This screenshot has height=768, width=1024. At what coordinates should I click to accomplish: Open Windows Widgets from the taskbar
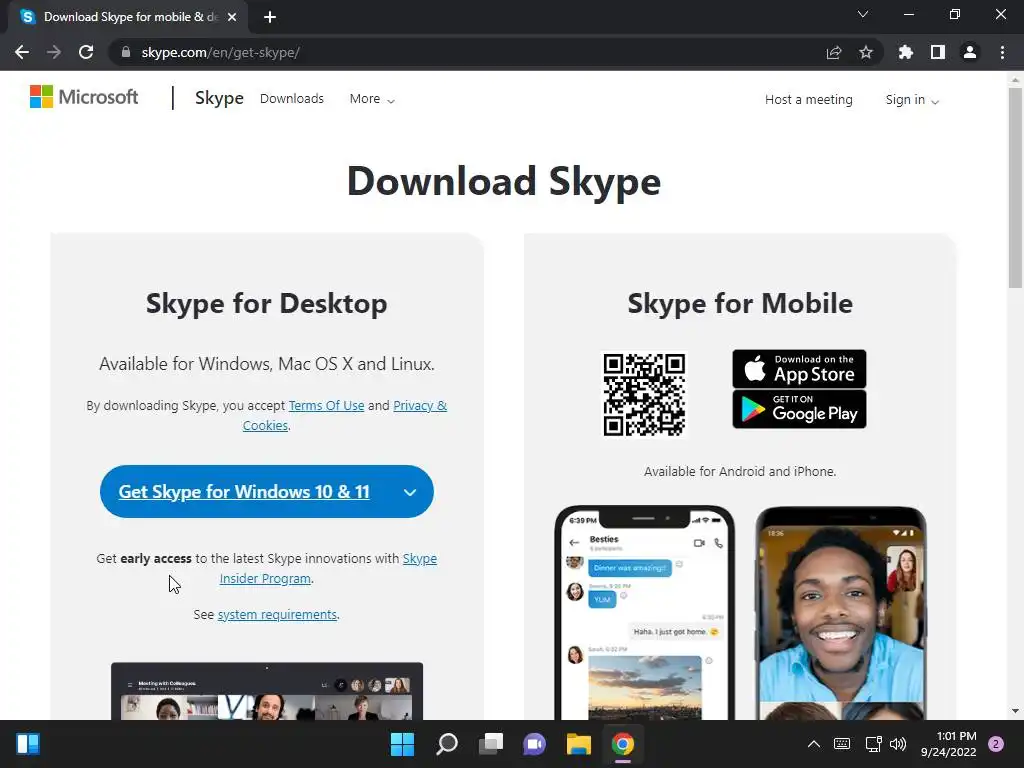28,744
